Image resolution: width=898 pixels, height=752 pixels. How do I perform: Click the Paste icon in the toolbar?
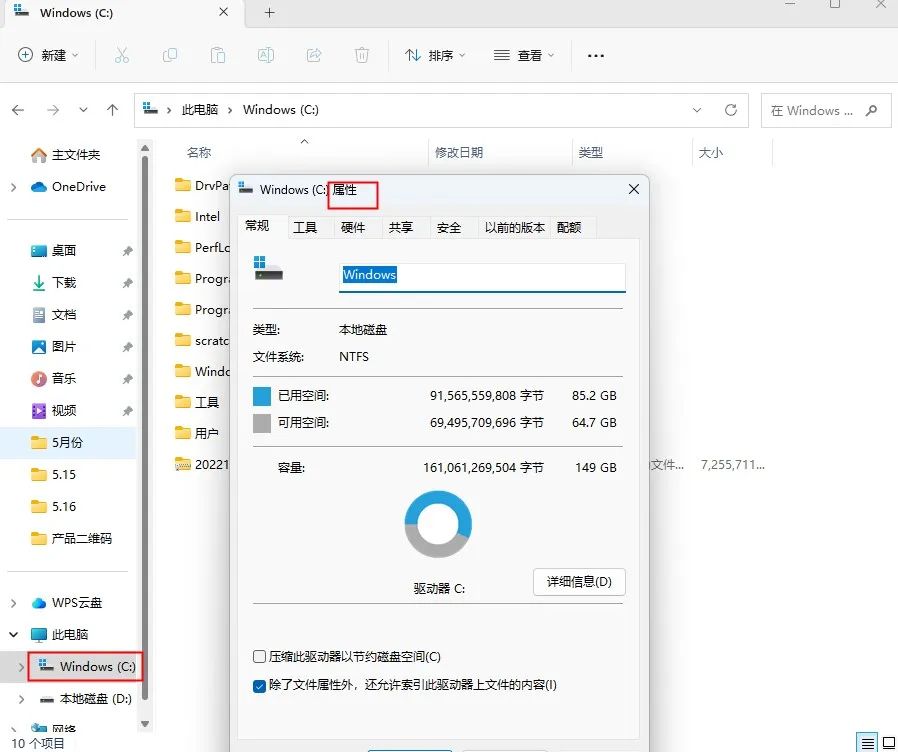pos(218,55)
